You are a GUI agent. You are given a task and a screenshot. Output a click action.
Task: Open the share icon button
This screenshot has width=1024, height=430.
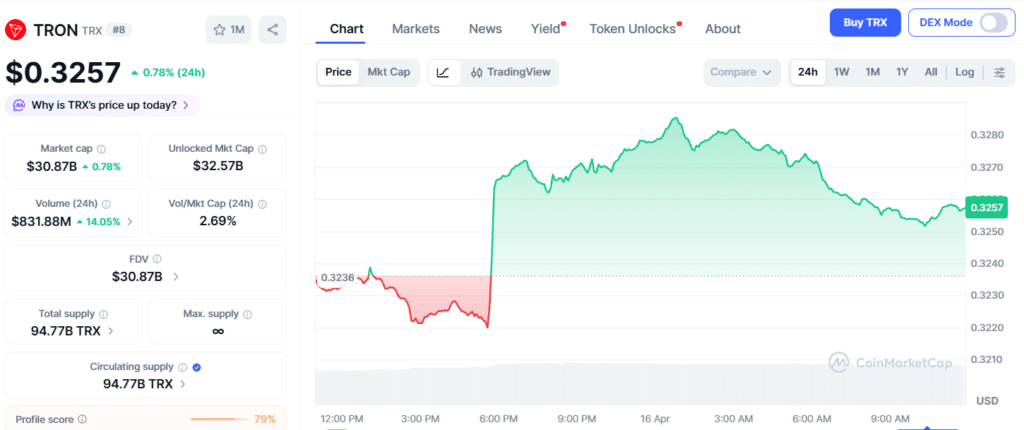(x=272, y=29)
